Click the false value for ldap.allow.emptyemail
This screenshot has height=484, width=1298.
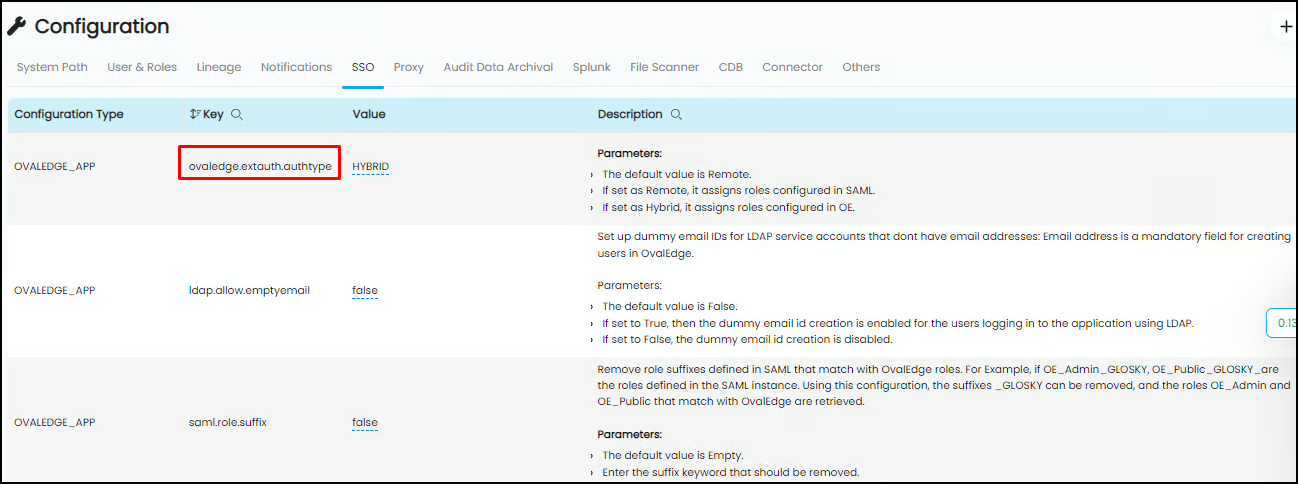pyautogui.click(x=365, y=290)
